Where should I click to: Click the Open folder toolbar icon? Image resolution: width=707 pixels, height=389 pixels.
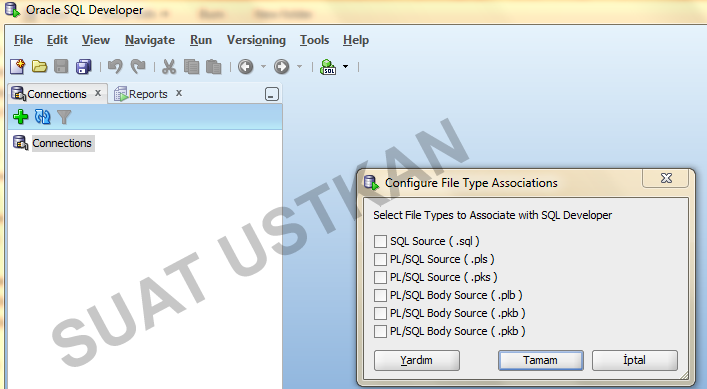pyautogui.click(x=40, y=67)
